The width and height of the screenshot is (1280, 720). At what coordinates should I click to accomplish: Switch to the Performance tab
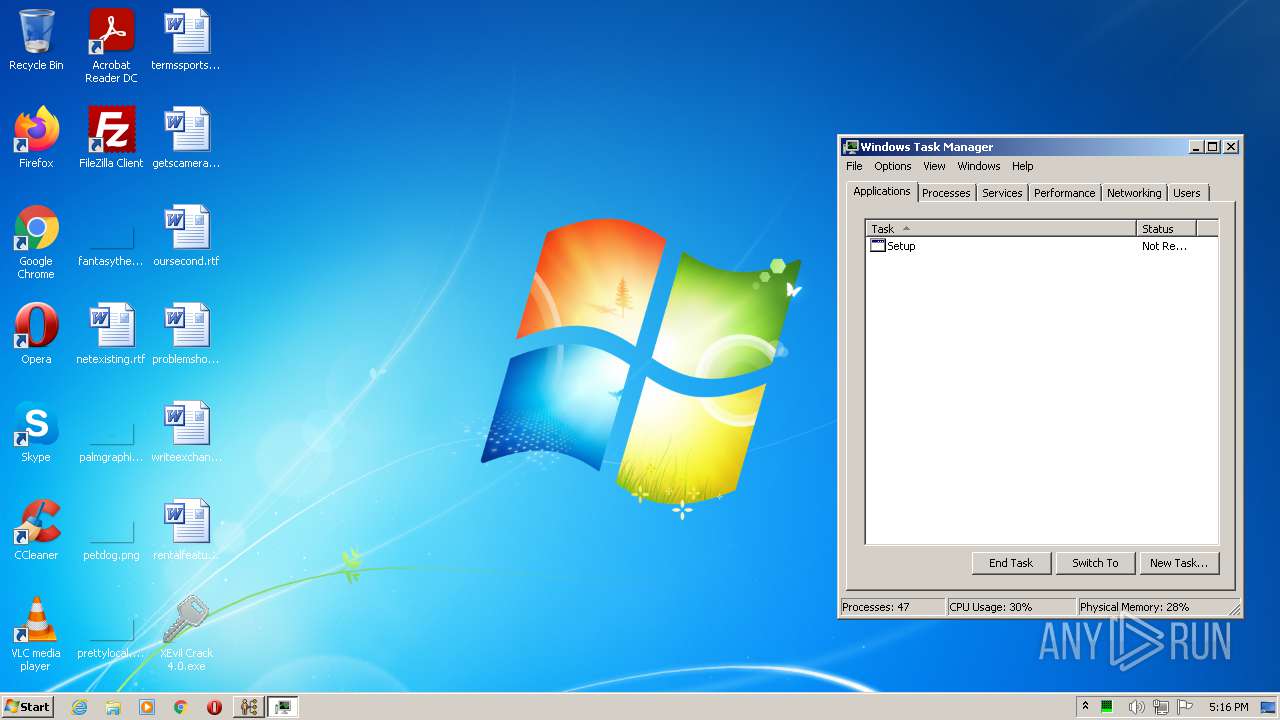click(x=1064, y=193)
